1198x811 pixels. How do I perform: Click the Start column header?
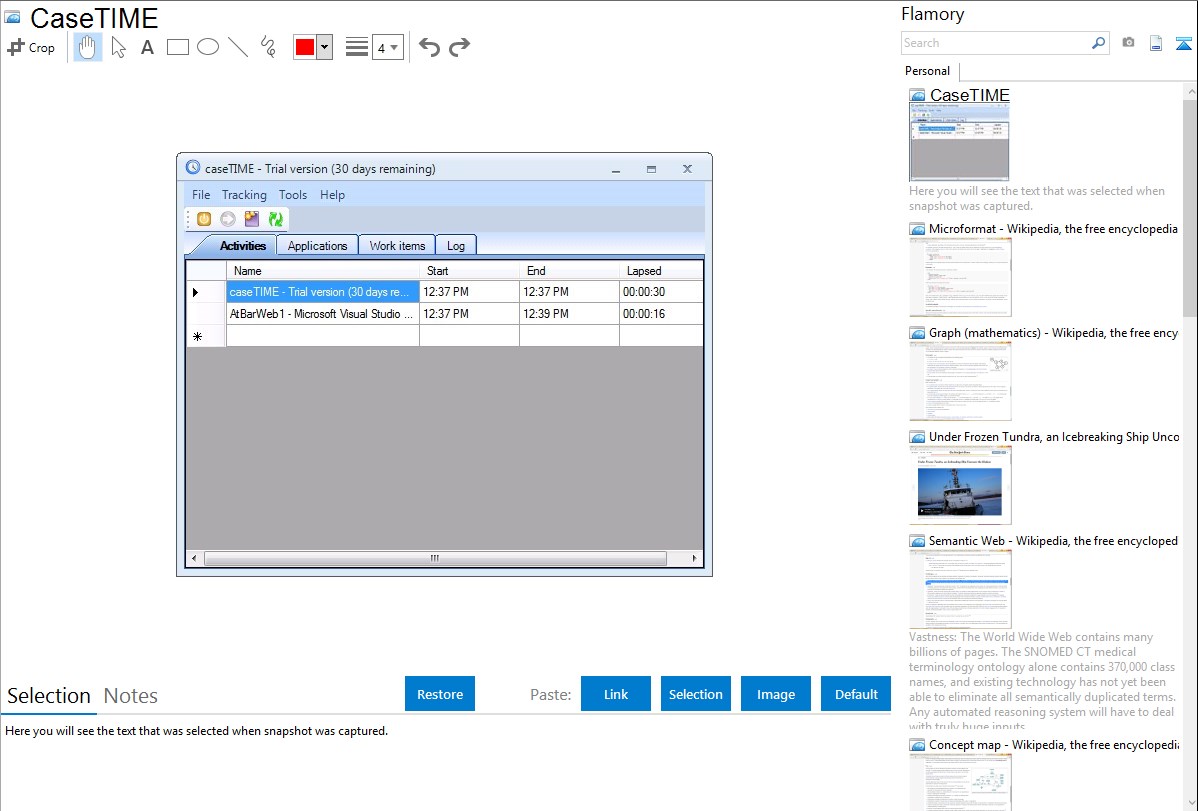[469, 271]
